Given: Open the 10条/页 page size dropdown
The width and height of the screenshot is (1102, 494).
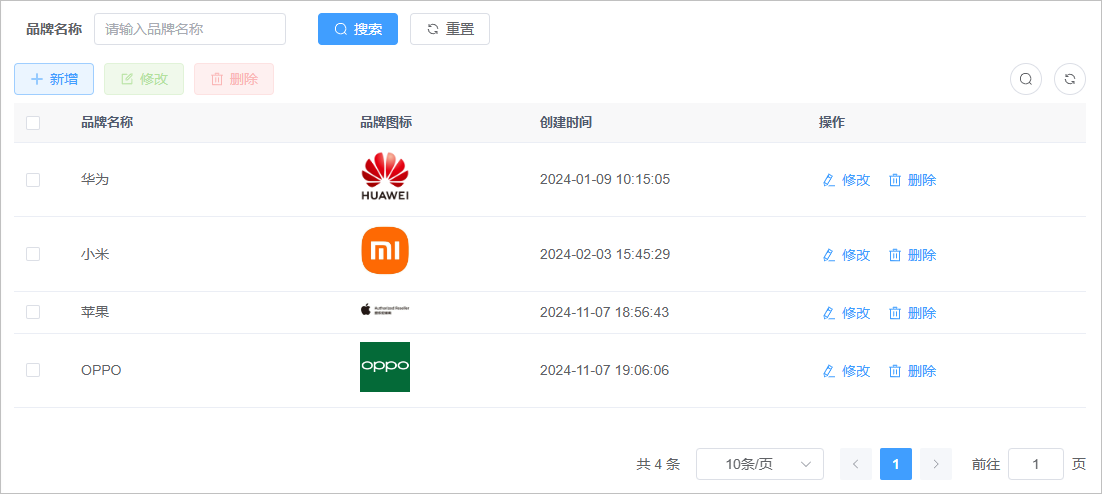Looking at the screenshot, I should [760, 464].
